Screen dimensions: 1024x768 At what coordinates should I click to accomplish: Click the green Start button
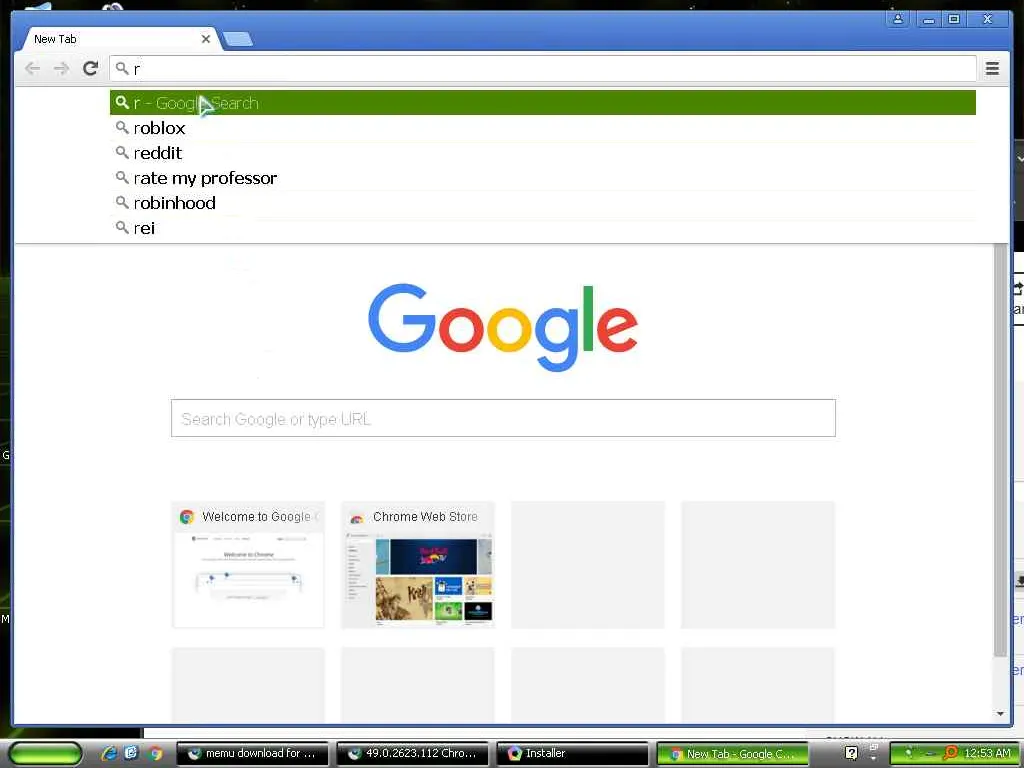[45, 754]
